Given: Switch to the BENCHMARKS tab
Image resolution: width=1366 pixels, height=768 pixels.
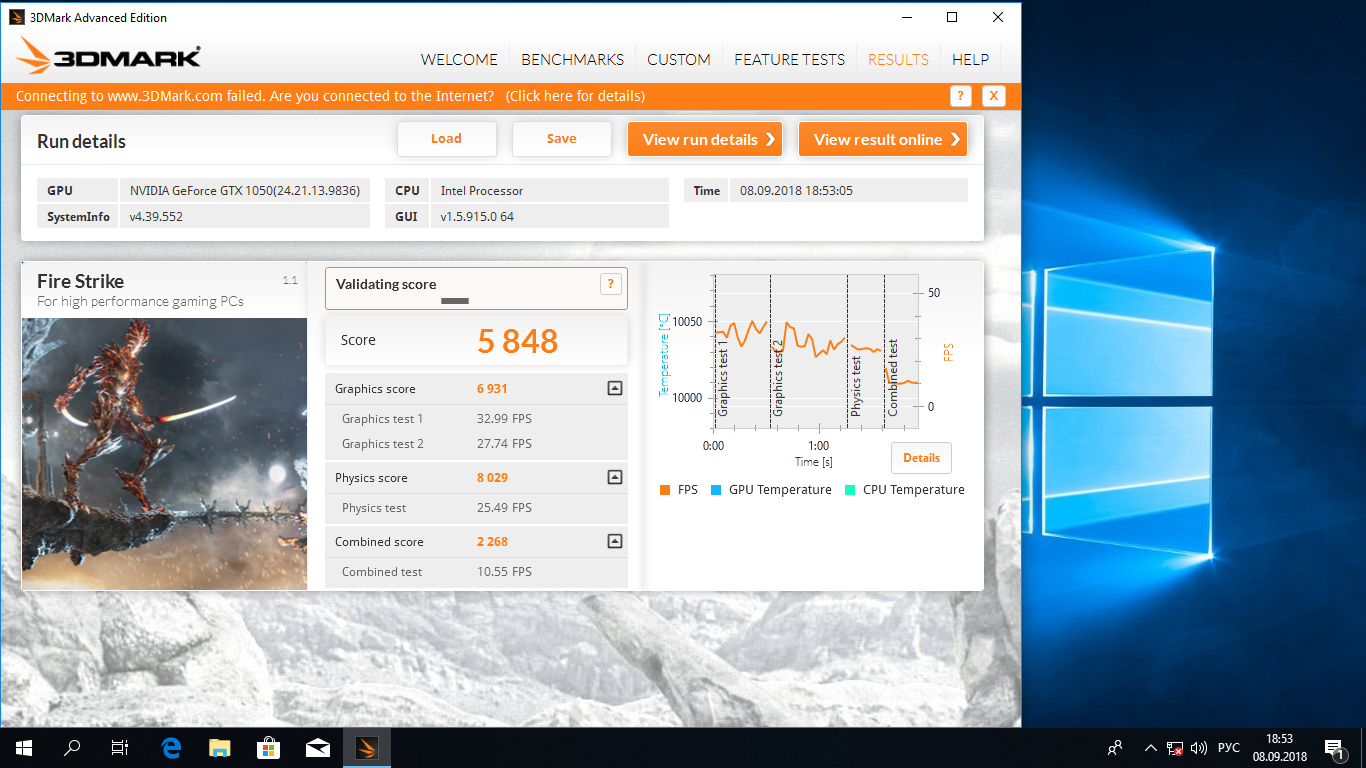Looking at the screenshot, I should (x=572, y=59).
